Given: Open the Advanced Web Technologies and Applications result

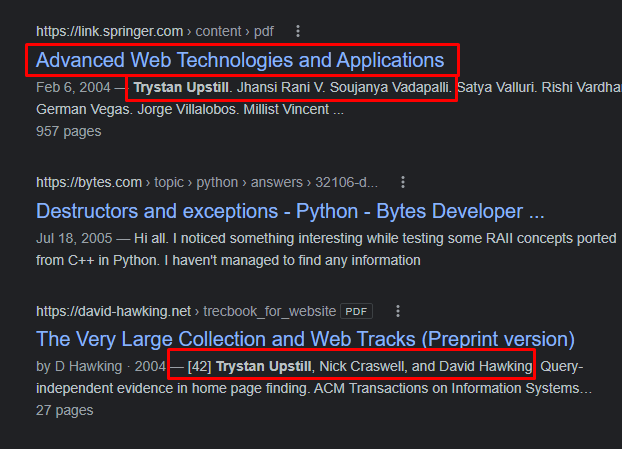Looking at the screenshot, I should coord(240,60).
